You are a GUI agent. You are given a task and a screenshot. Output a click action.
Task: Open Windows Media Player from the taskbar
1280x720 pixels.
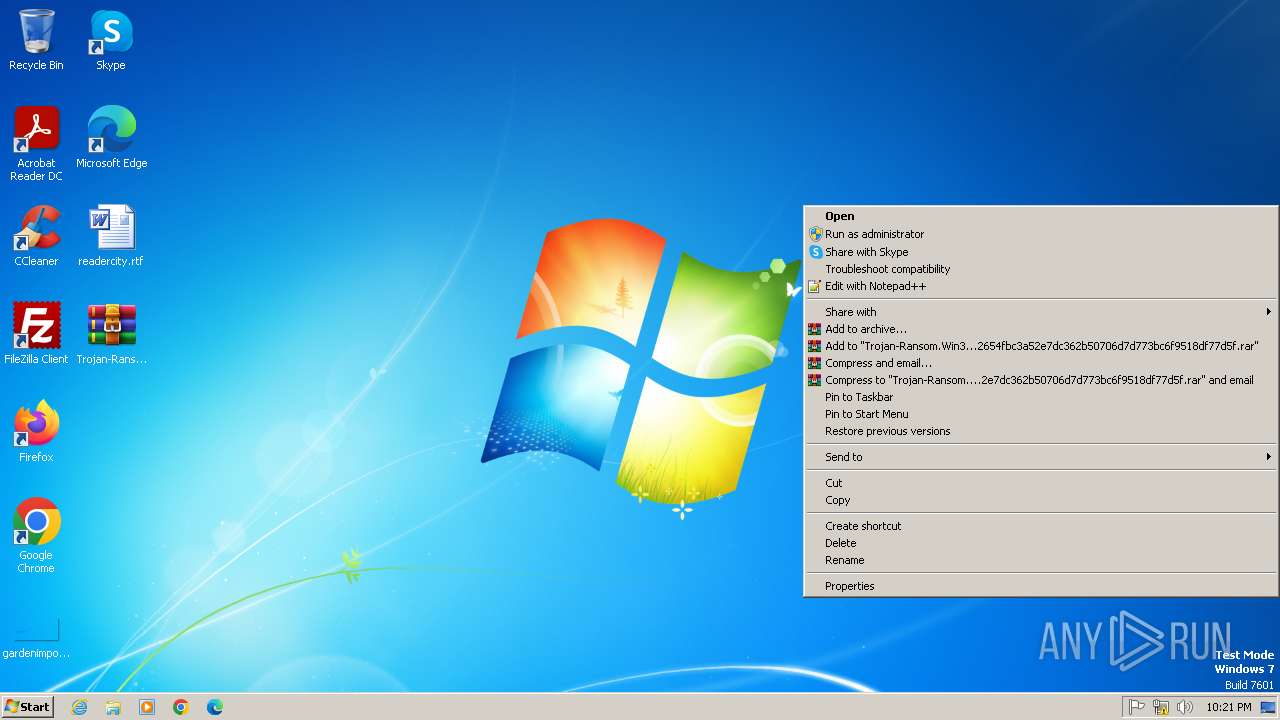click(147, 707)
